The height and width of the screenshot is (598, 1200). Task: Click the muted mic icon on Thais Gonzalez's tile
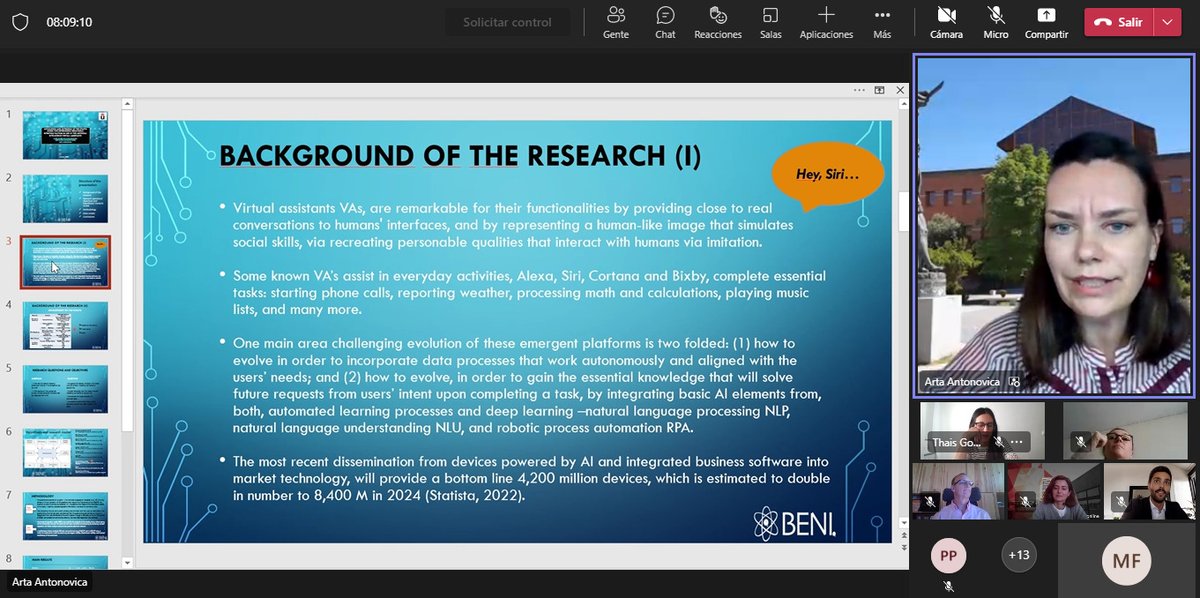[999, 442]
